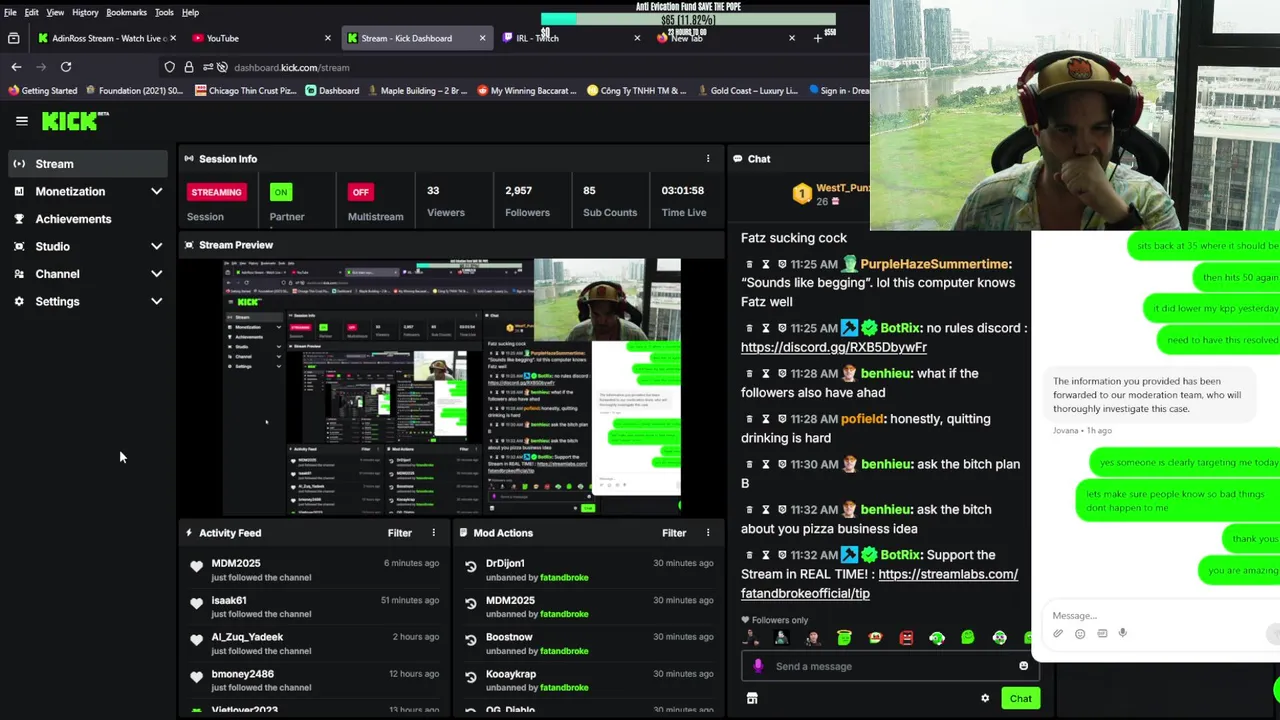Click the Stream Preview thumbnail
The height and width of the screenshot is (720, 1280).
click(x=452, y=387)
